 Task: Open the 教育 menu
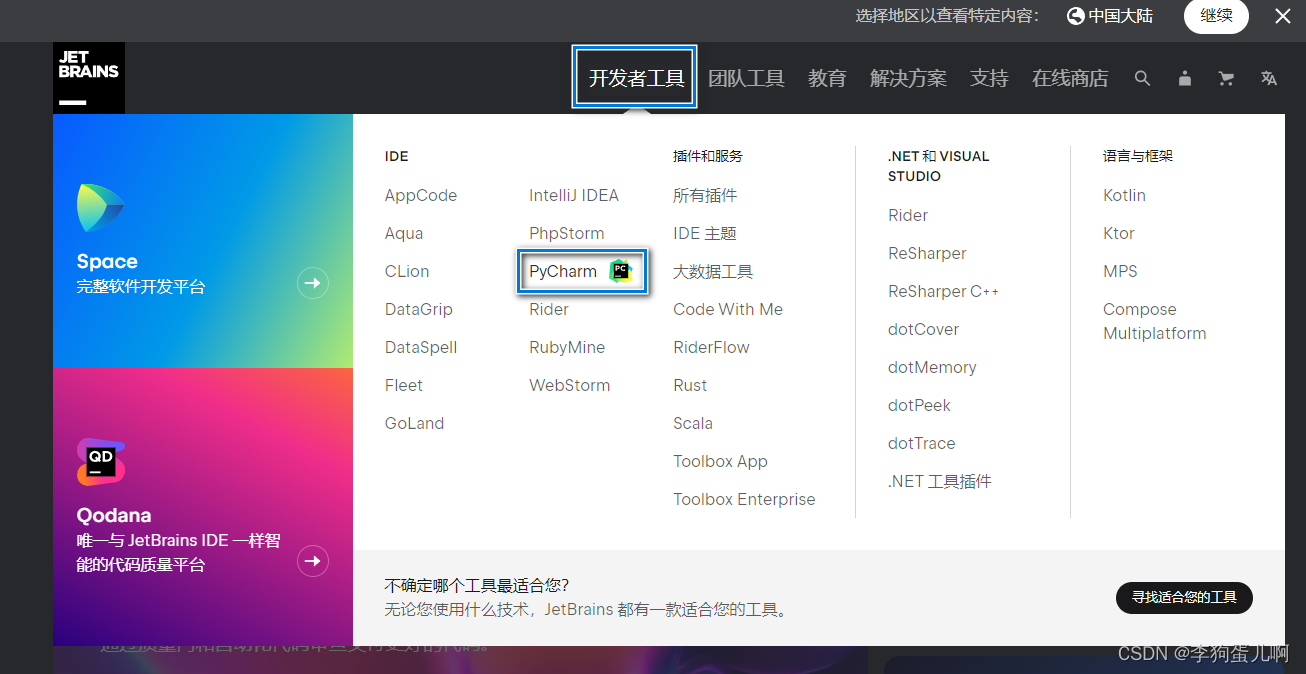point(827,78)
